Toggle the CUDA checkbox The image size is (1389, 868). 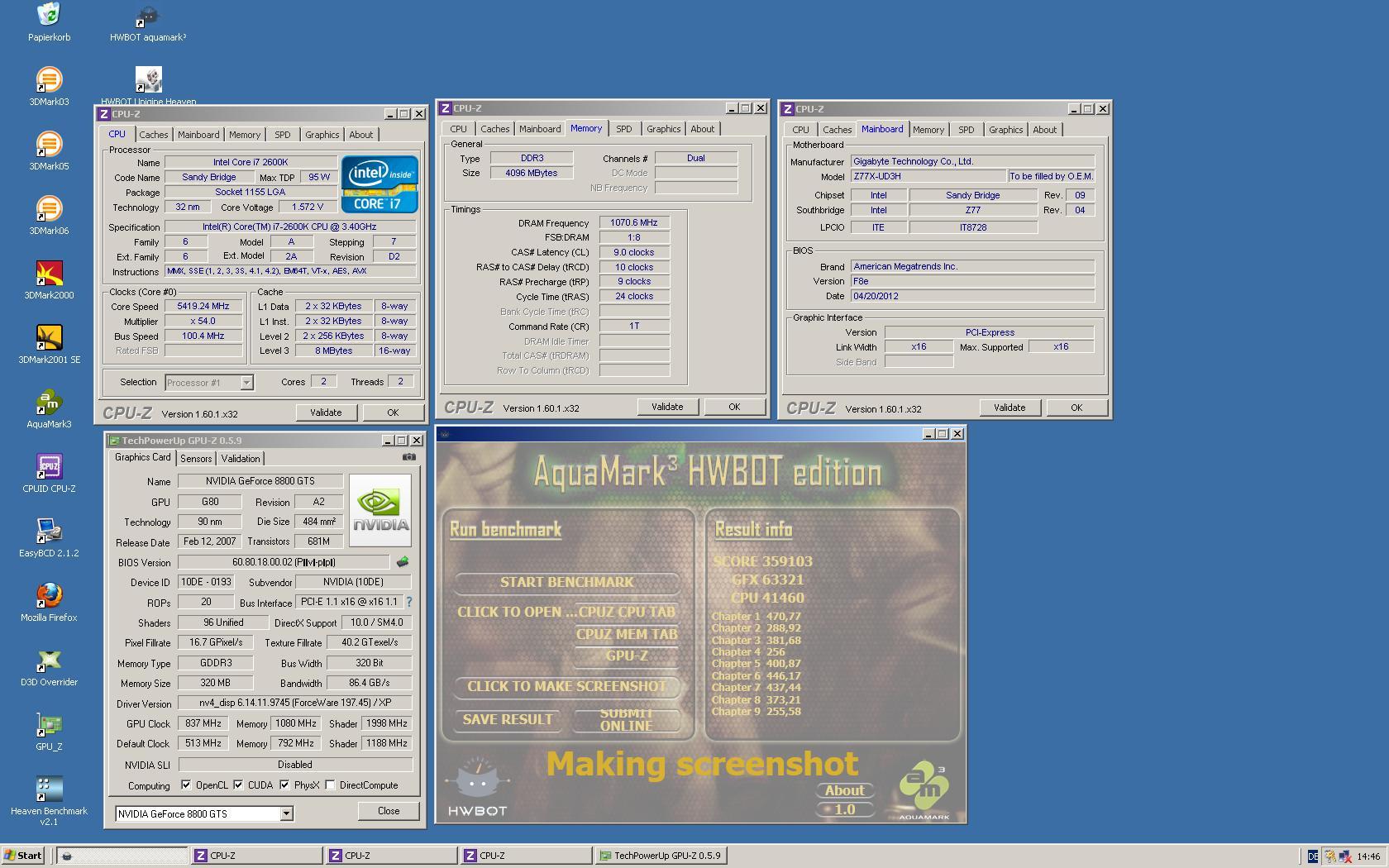238,785
